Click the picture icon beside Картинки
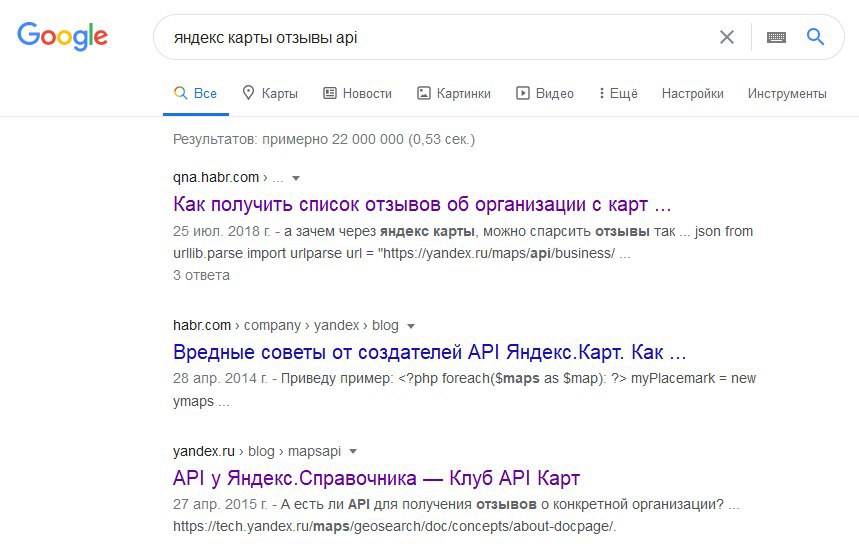Screen dimensions: 859x555 (x=423, y=93)
